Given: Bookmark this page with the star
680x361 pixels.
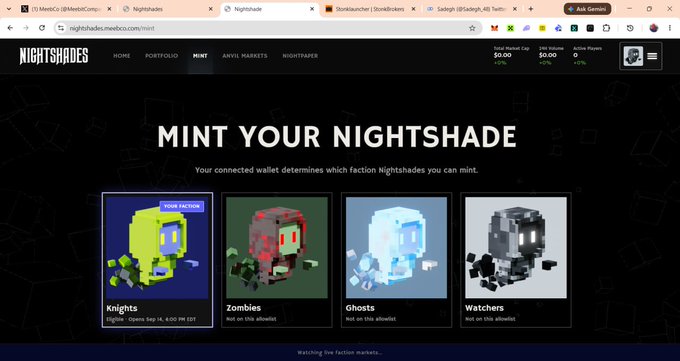Looking at the screenshot, I should (472, 28).
